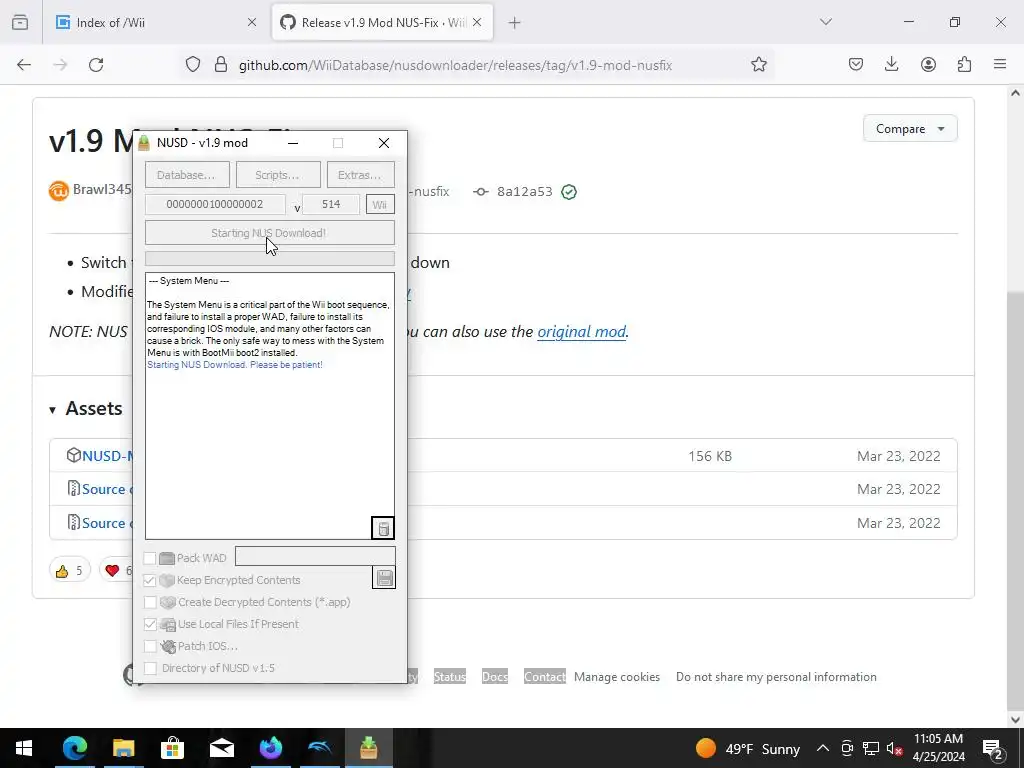The image size is (1024, 768).
Task: Click NUSD app icon in taskbar
Action: point(368,748)
